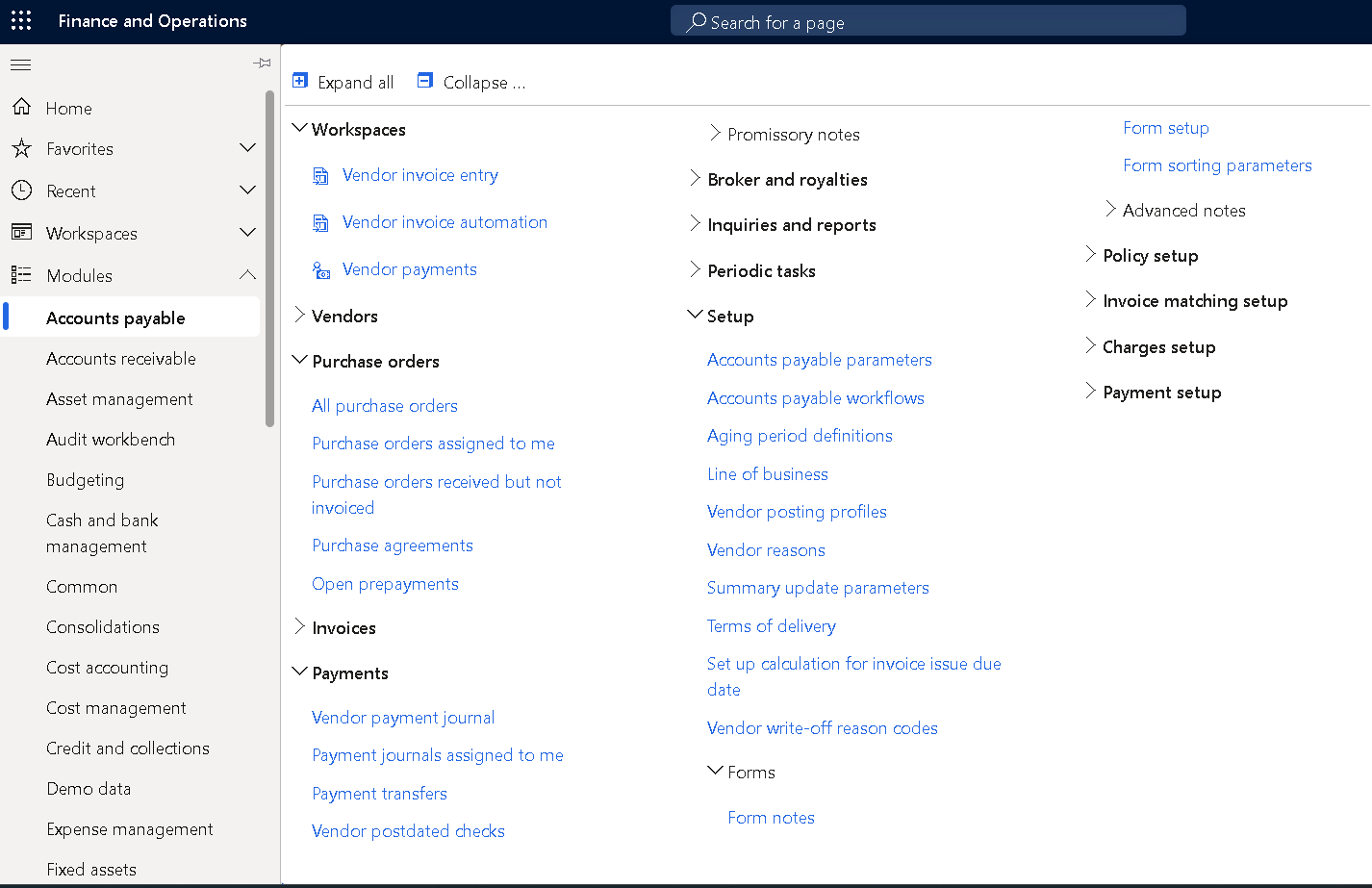Open Credit and collections module
This screenshot has height=888, width=1372.
pyautogui.click(x=128, y=748)
